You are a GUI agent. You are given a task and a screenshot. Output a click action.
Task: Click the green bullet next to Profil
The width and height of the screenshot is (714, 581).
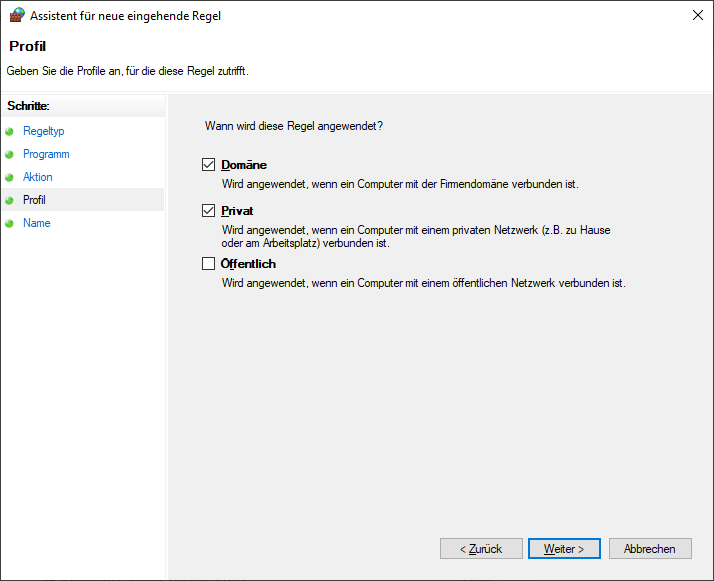pos(10,201)
